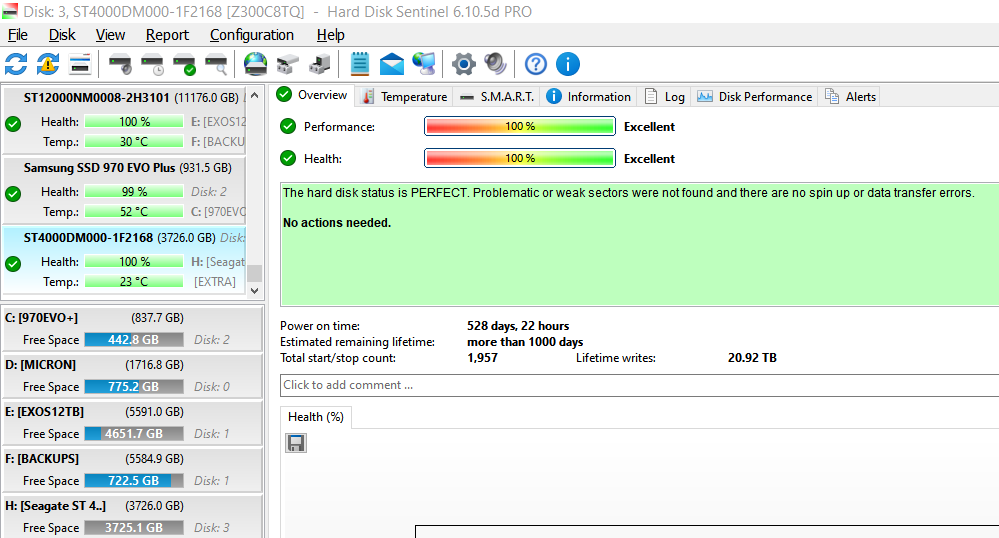Click the refresh icon with yellow warning triangle
This screenshot has width=999, height=538.
pos(48,64)
